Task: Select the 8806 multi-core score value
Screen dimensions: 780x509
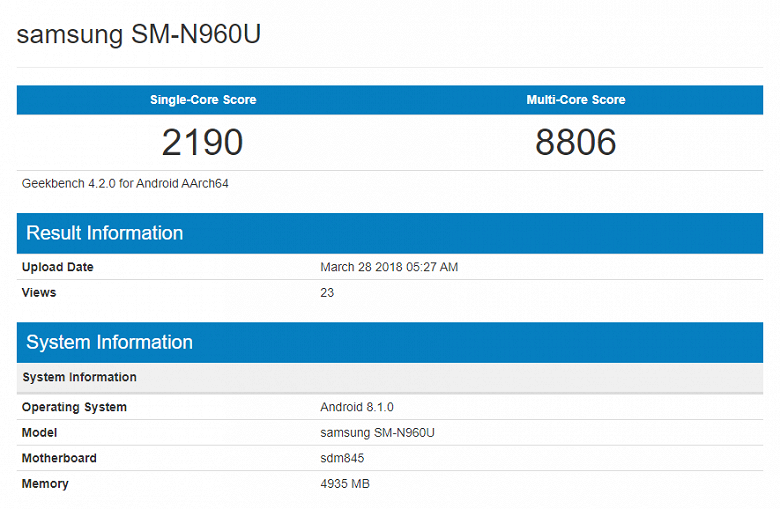Action: (x=576, y=143)
